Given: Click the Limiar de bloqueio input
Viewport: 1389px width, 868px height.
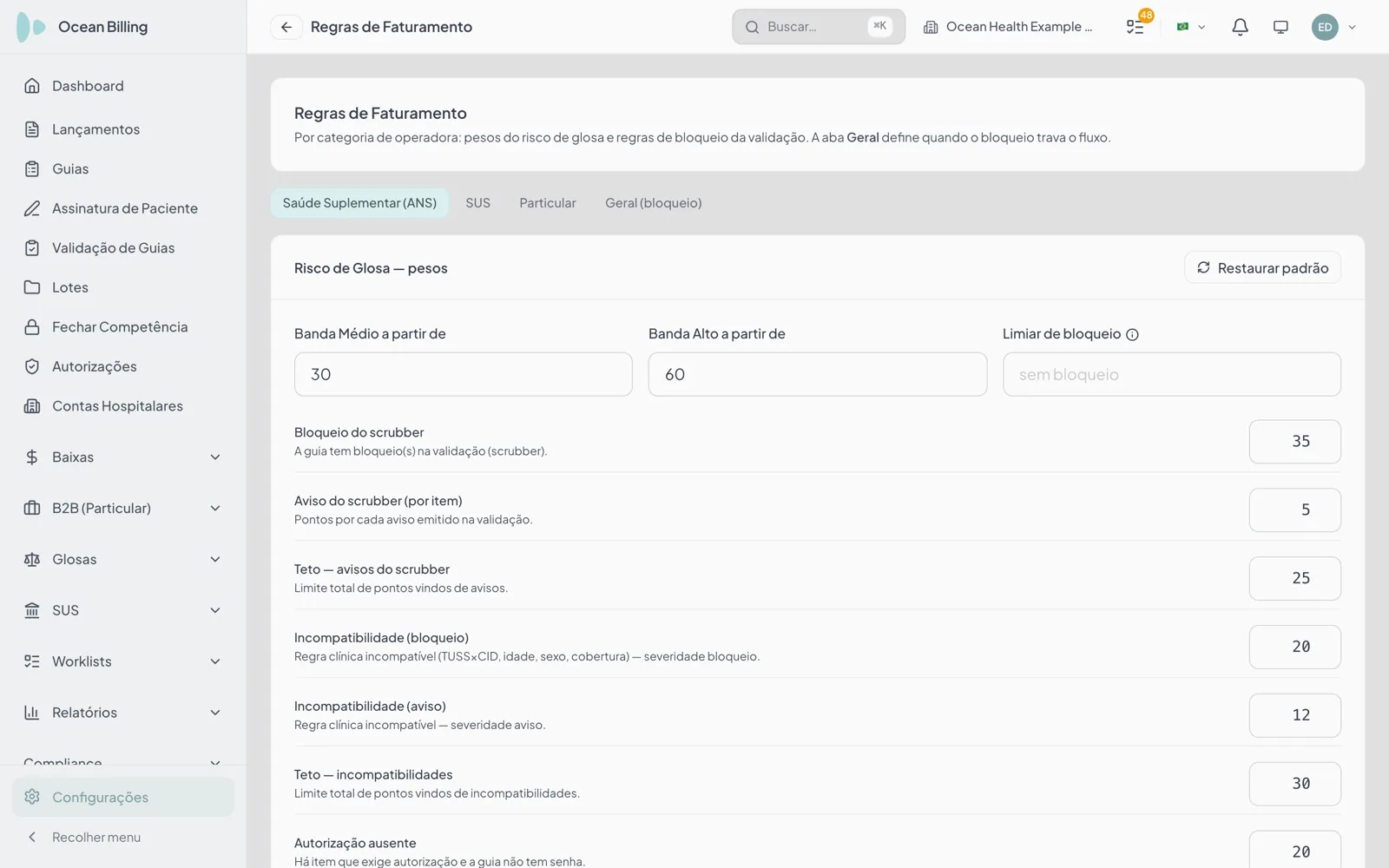Looking at the screenshot, I should click(1172, 374).
